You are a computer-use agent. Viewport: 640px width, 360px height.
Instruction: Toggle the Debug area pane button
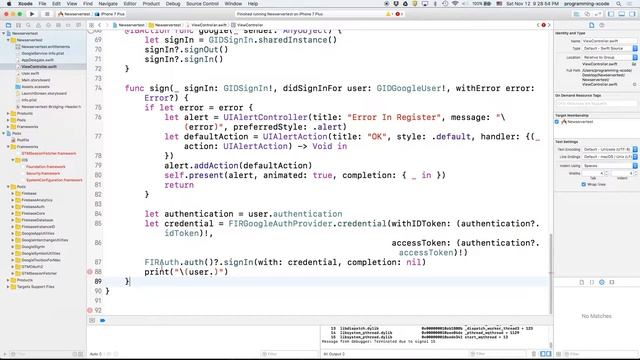click(x=622, y=14)
